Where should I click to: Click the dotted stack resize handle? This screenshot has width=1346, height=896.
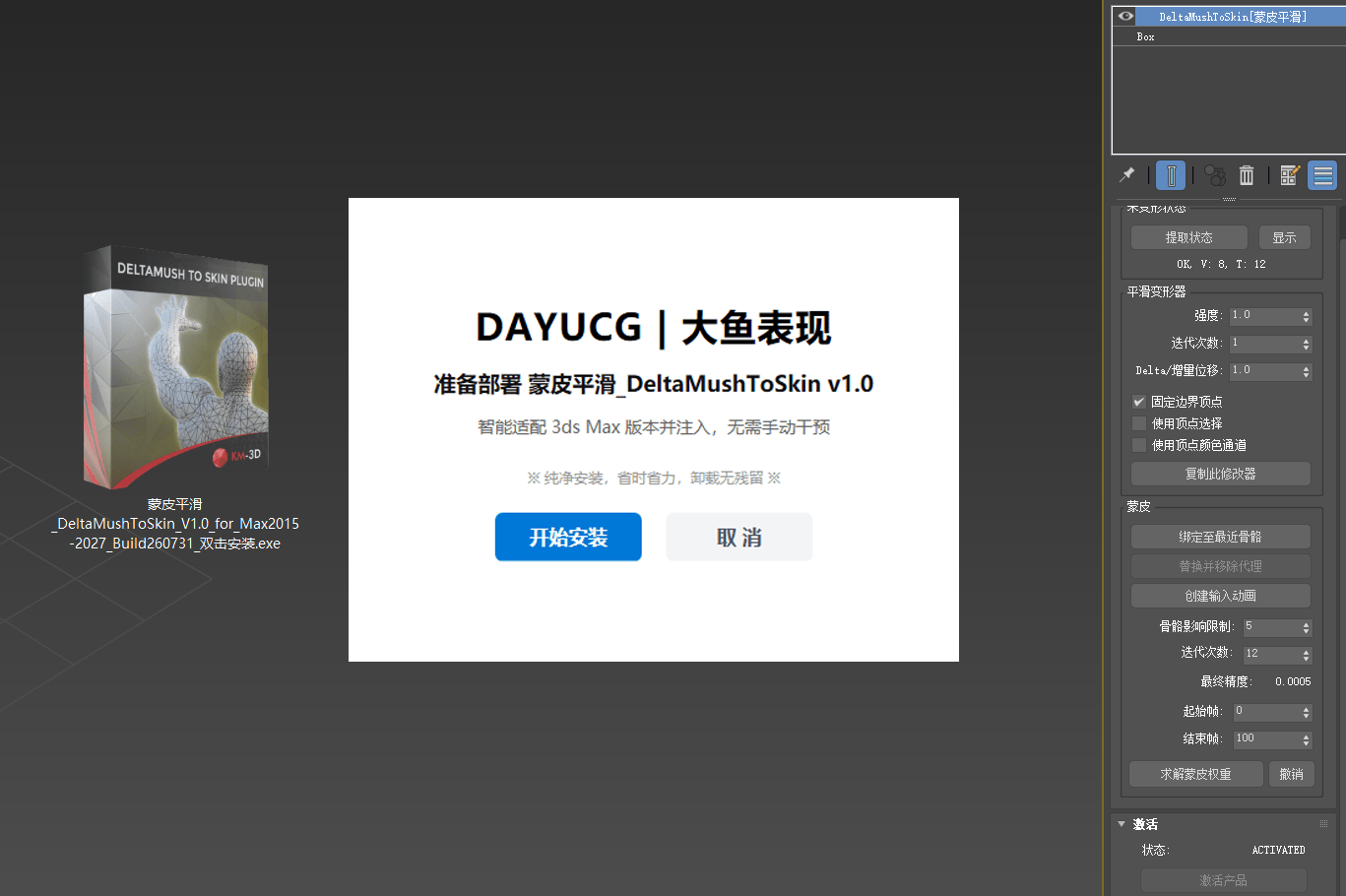click(1229, 199)
